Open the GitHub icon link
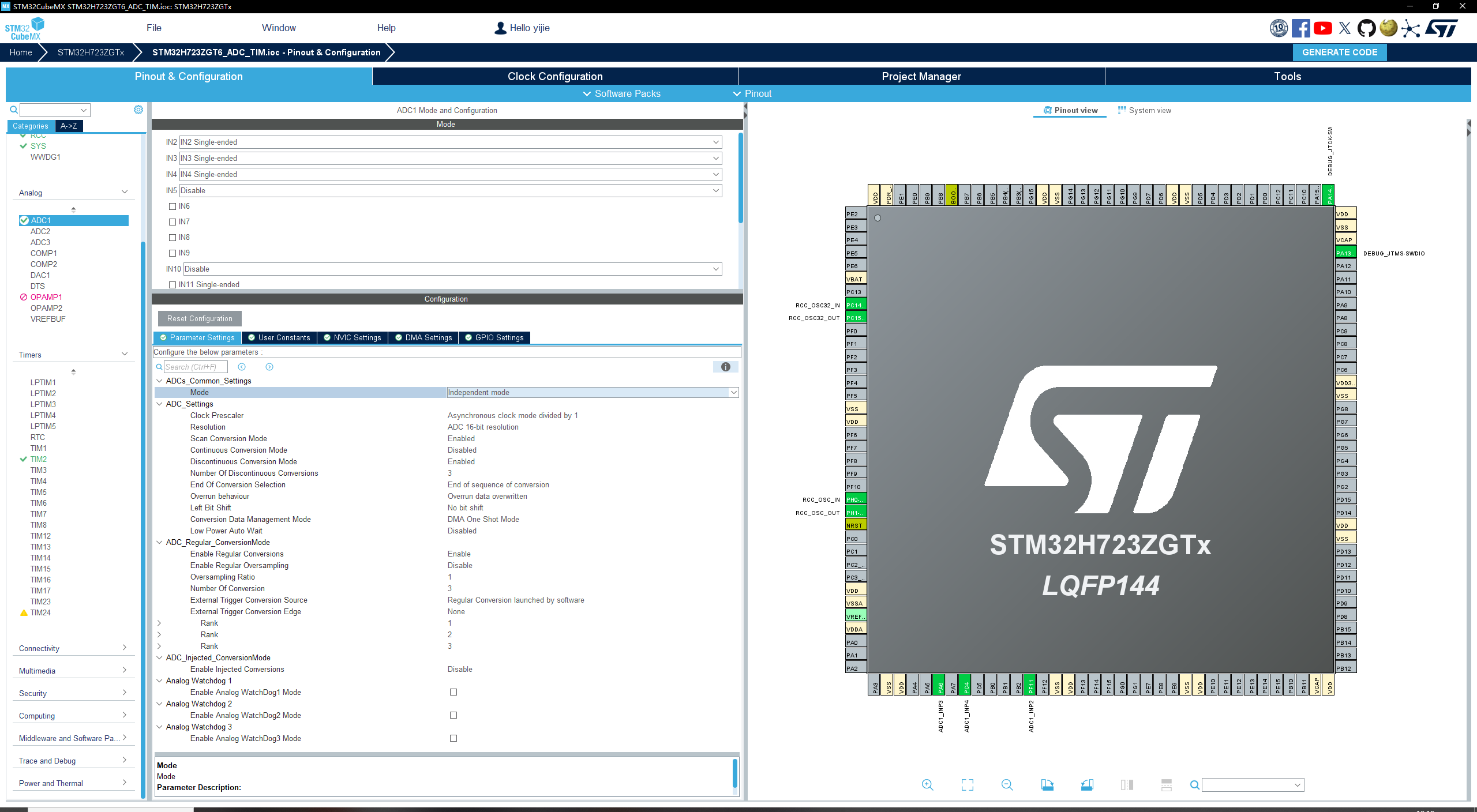This screenshot has width=1477, height=812. click(1366, 28)
